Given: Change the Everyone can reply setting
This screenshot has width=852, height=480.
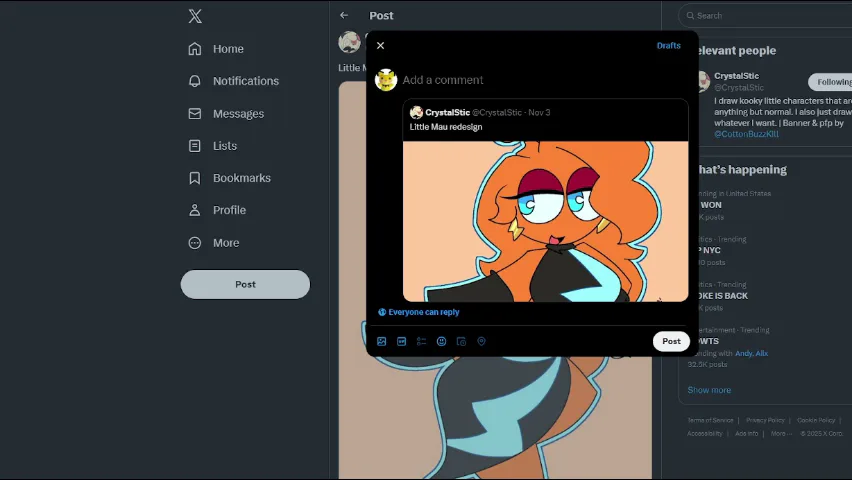Looking at the screenshot, I should tap(418, 312).
